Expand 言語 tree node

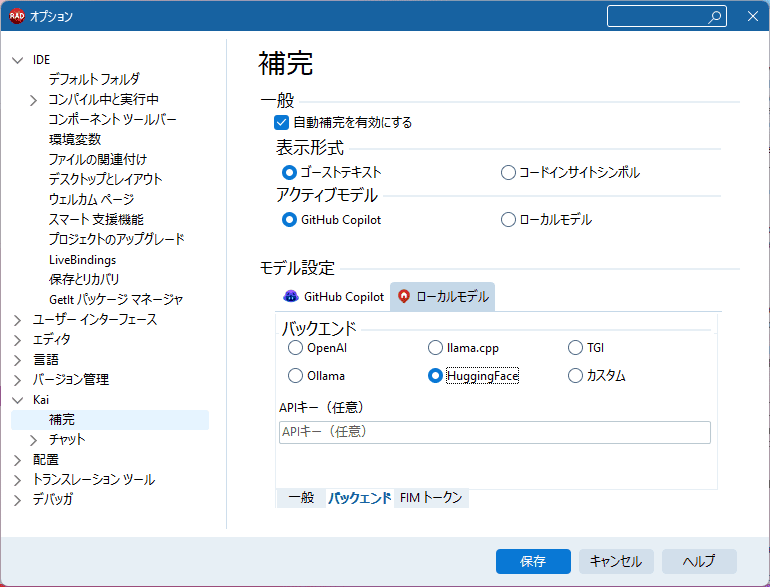click(18, 360)
